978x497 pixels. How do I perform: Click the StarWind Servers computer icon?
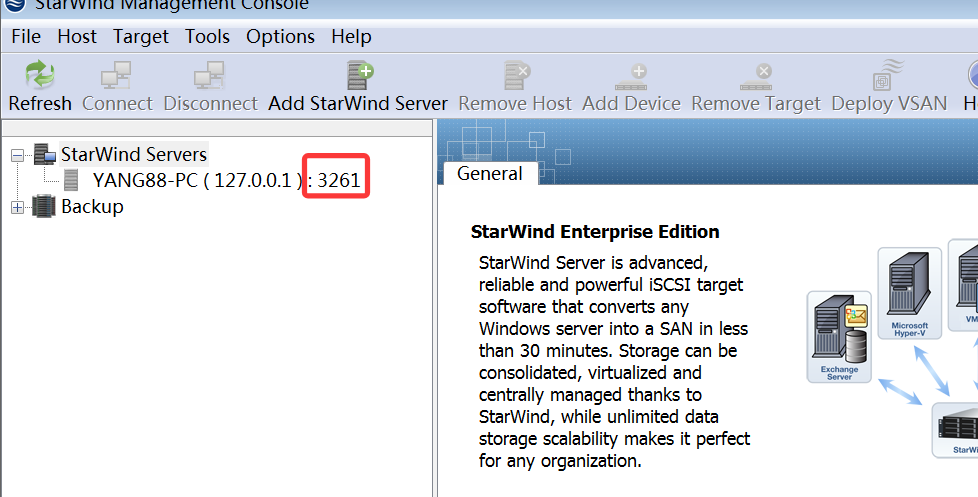point(45,154)
